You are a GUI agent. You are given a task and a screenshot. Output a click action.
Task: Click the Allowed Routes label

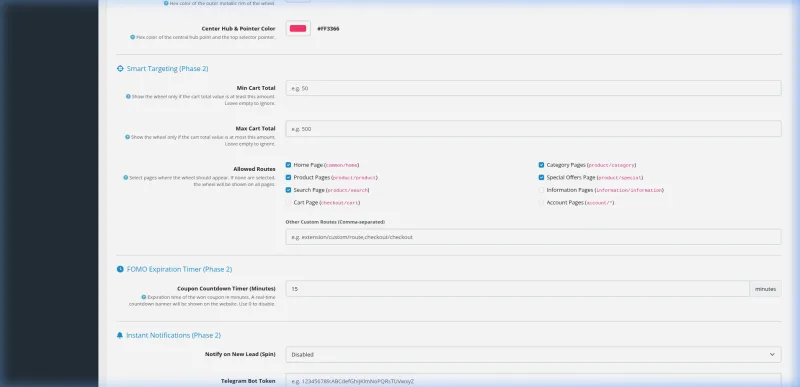coord(254,169)
